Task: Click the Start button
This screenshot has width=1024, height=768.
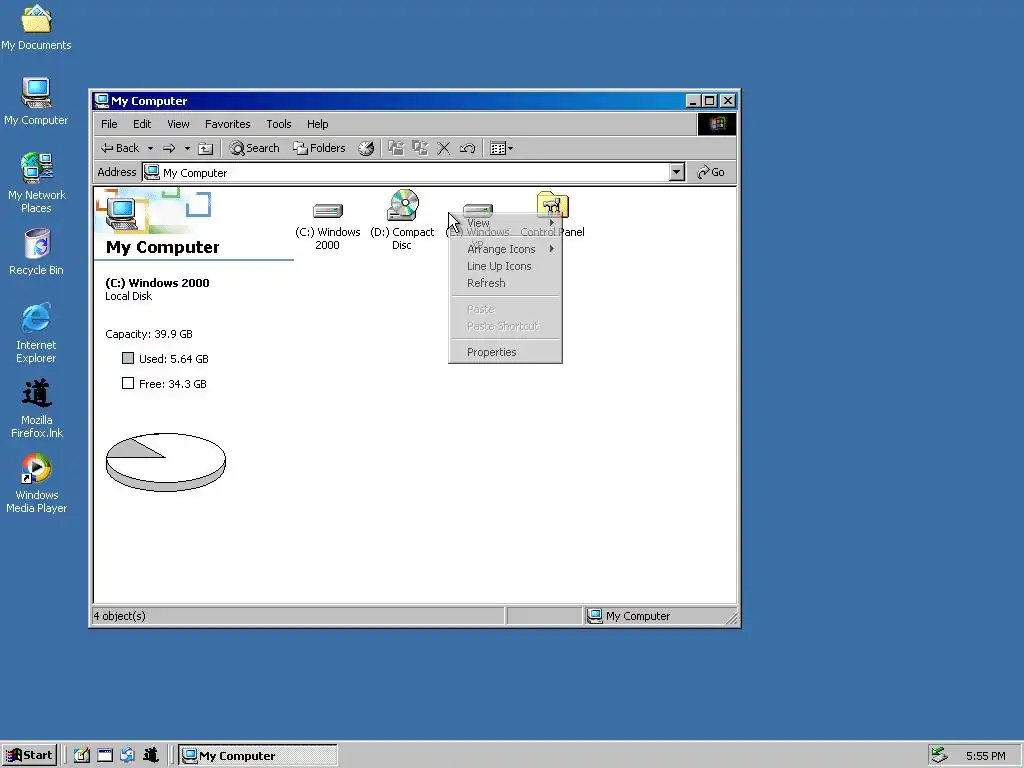Action: (x=29, y=755)
